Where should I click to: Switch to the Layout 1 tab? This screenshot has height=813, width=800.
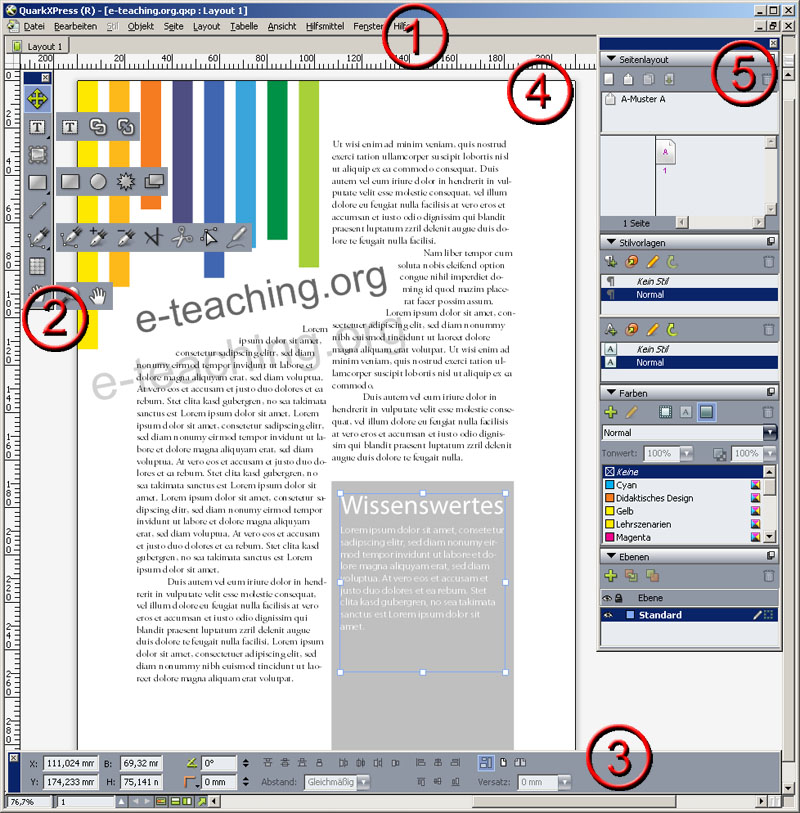39,46
